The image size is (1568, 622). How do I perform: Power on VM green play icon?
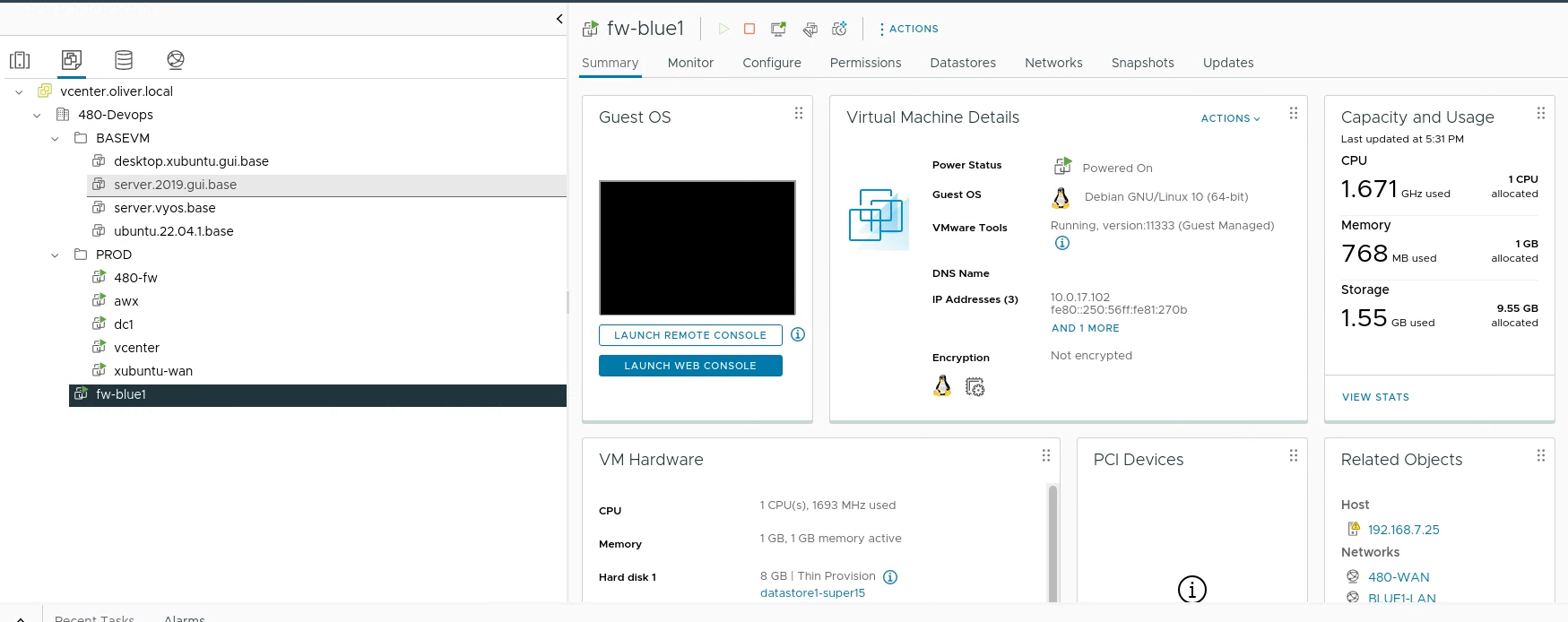point(723,29)
